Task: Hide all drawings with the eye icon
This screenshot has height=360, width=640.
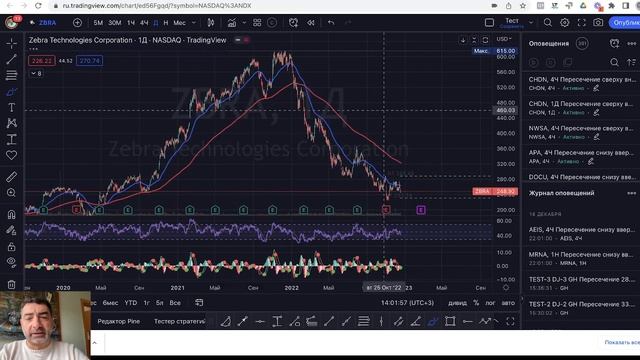Action: point(11,262)
